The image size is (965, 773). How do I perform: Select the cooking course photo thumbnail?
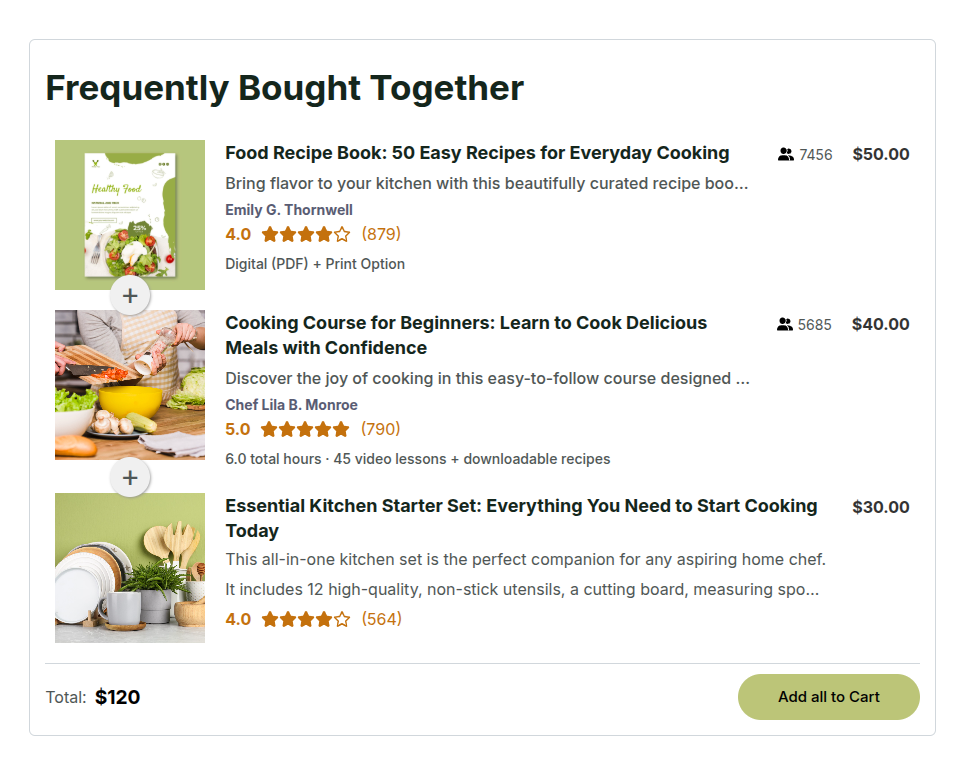pyautogui.click(x=130, y=385)
